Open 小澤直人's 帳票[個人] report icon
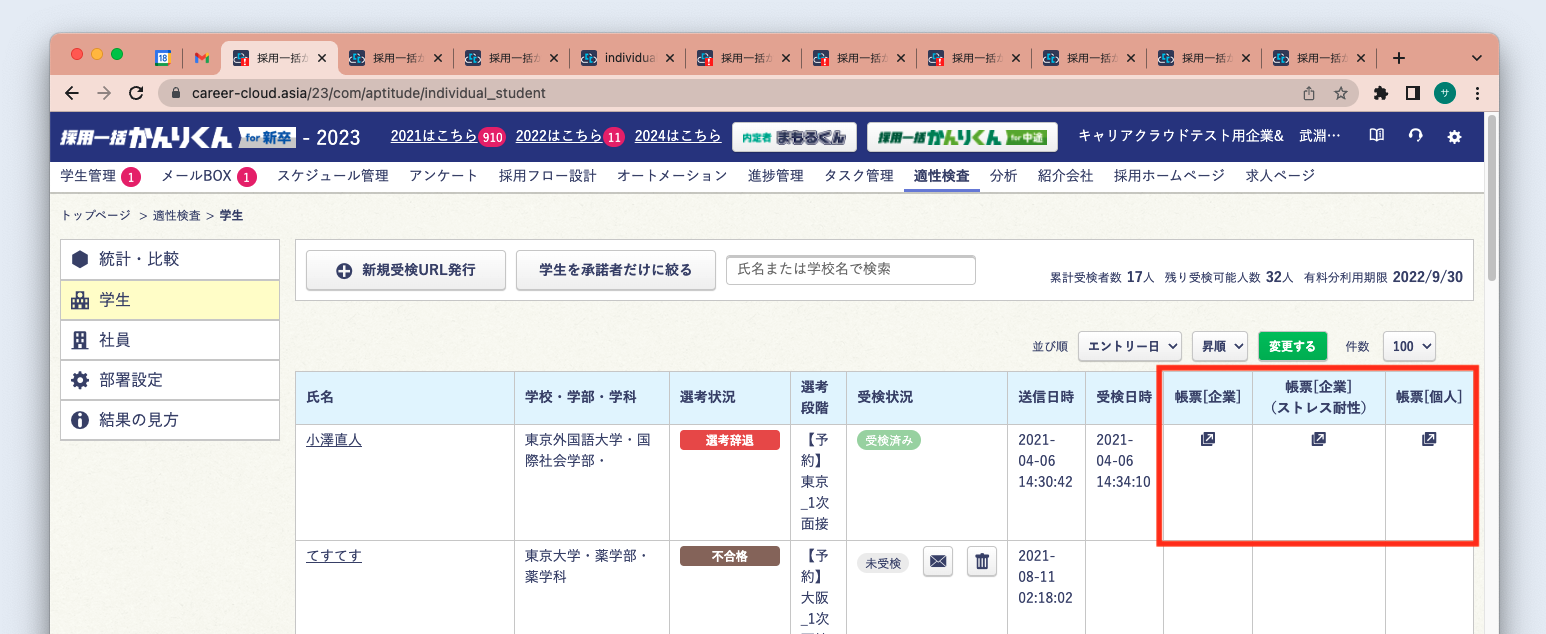 point(1429,437)
